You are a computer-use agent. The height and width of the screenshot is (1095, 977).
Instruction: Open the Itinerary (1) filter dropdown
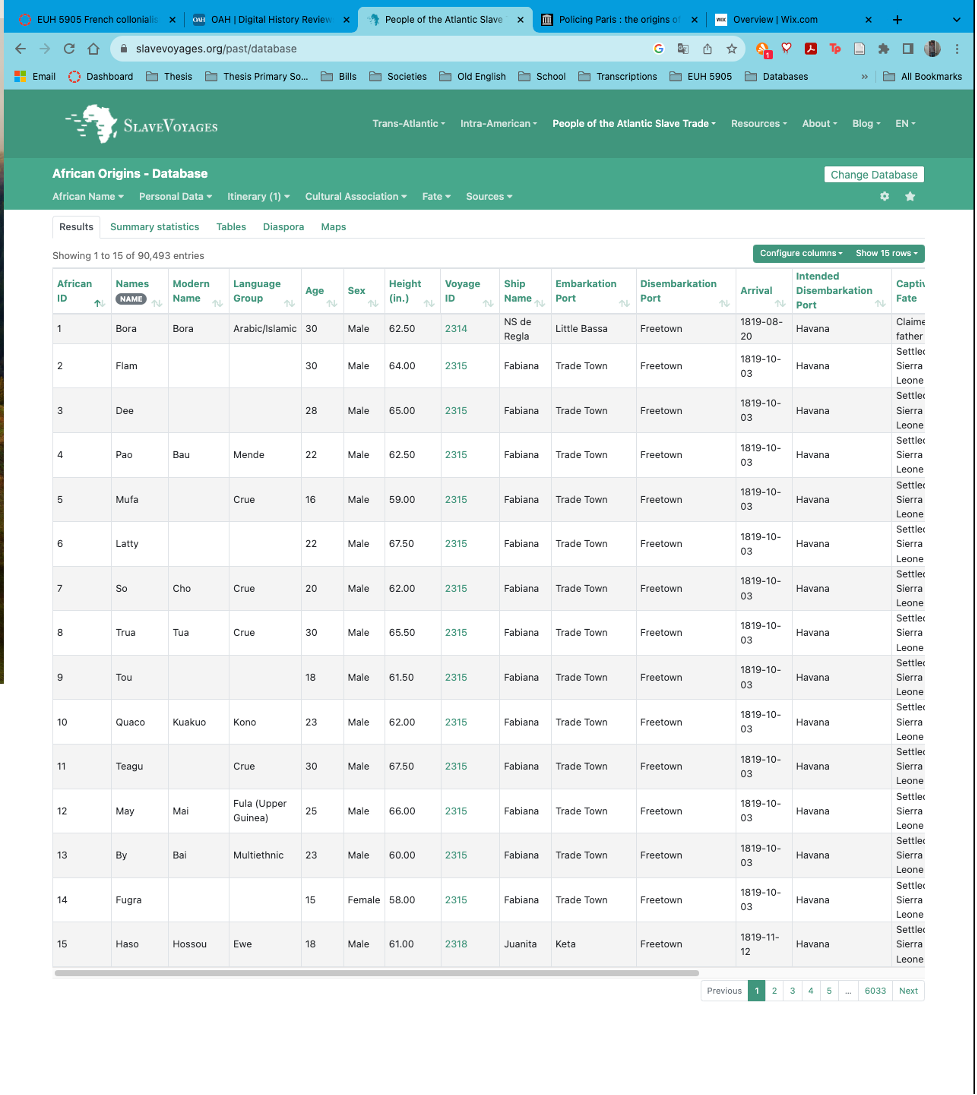click(258, 197)
